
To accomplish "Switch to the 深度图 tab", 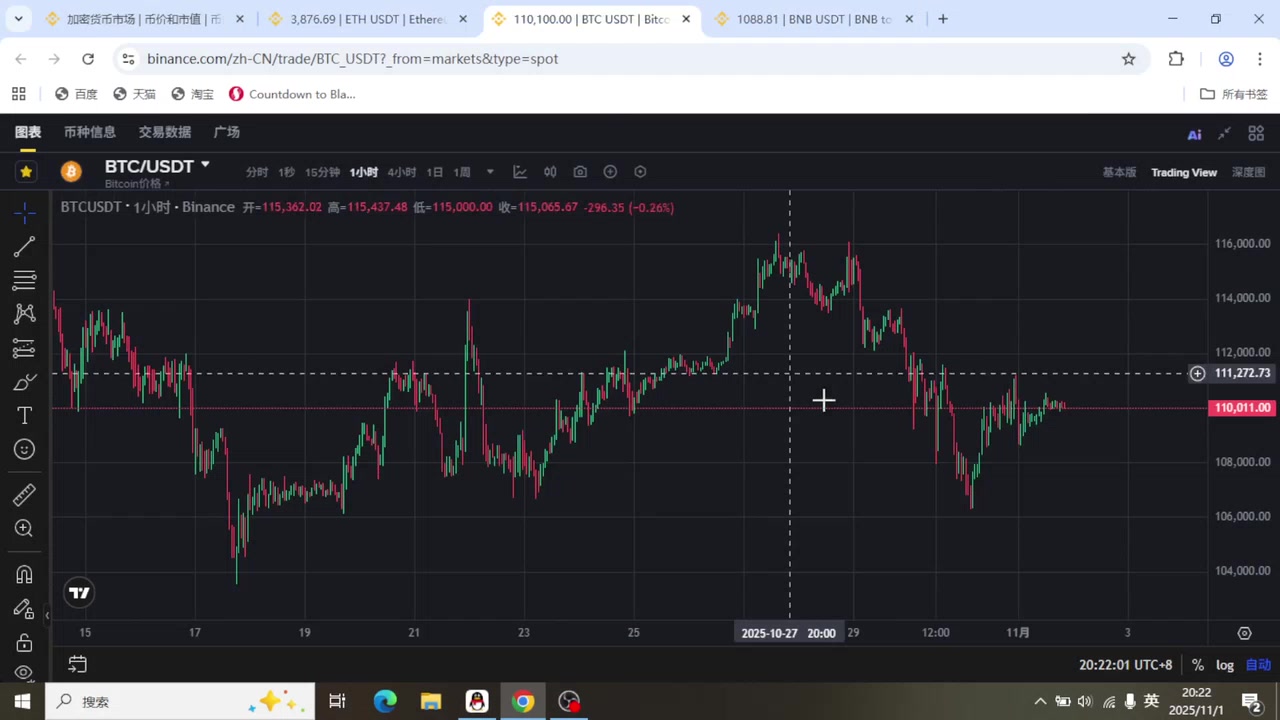I will coord(1248,171).
